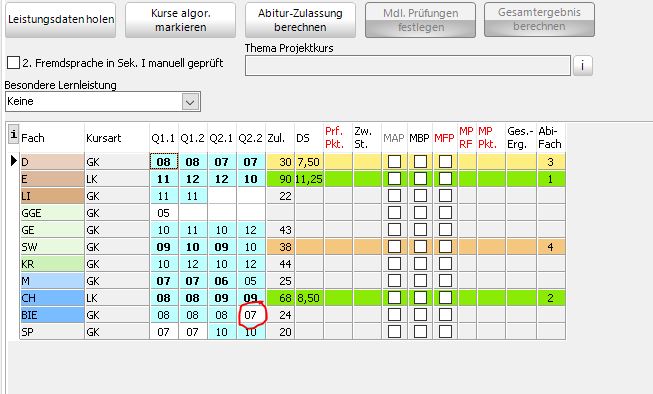Select the Fach cell GGE

(x=52, y=213)
